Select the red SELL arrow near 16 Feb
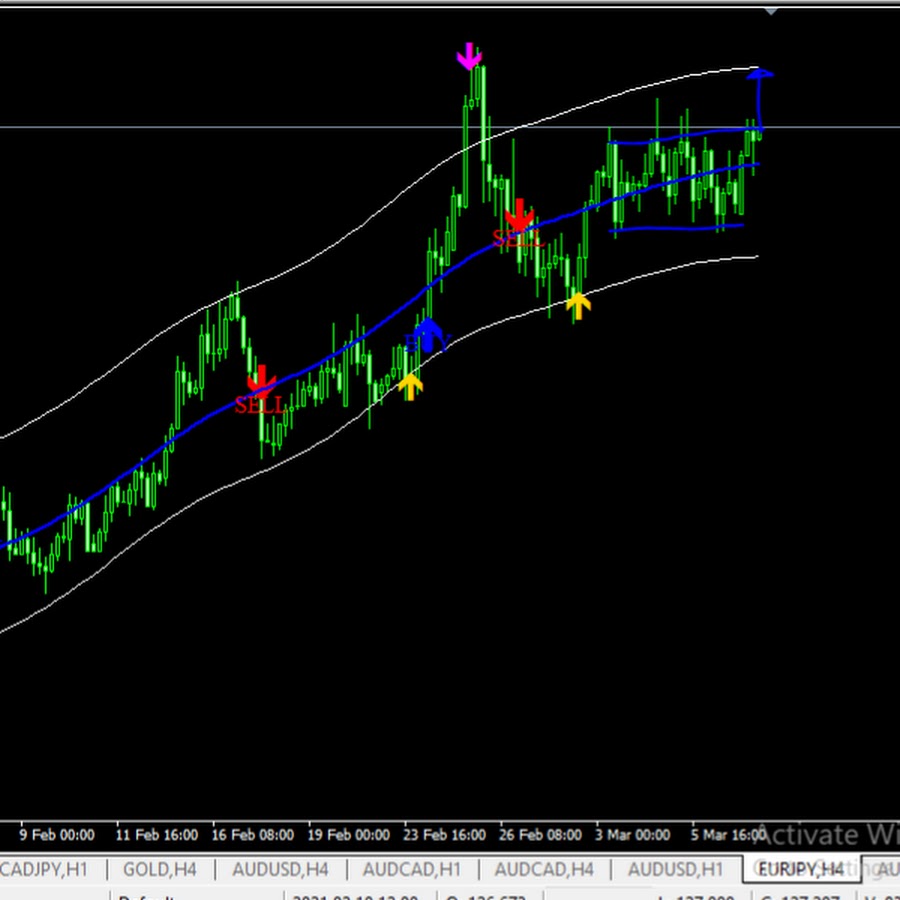Viewport: 900px width, 900px height. [x=261, y=381]
